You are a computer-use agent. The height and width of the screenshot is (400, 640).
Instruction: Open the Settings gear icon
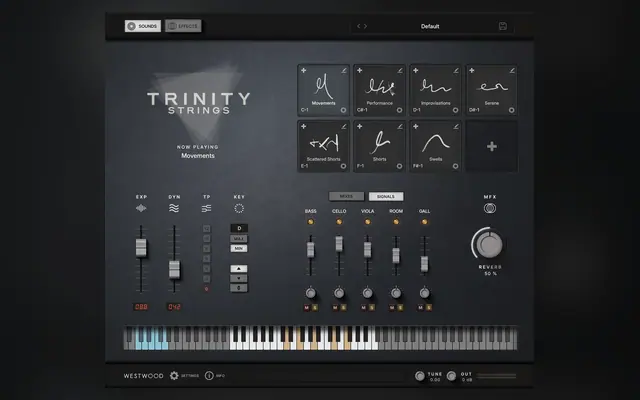tap(174, 376)
